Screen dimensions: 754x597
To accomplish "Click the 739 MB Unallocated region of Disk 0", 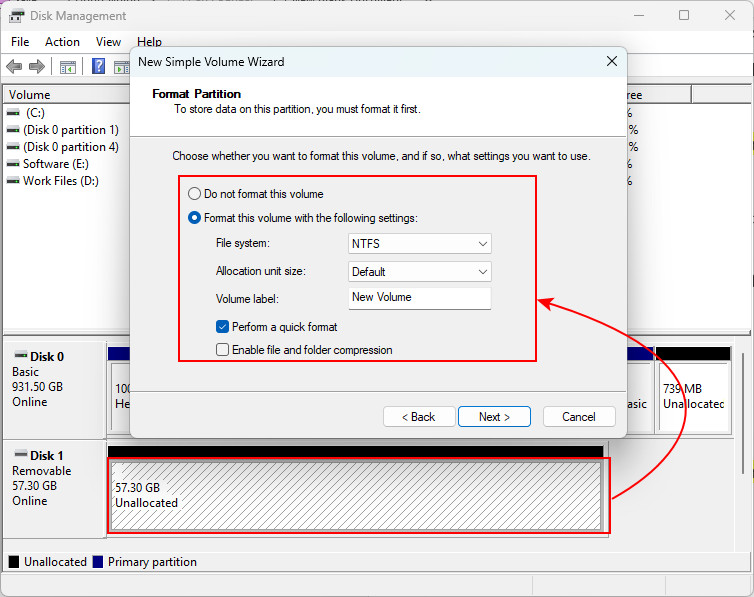I will (694, 397).
